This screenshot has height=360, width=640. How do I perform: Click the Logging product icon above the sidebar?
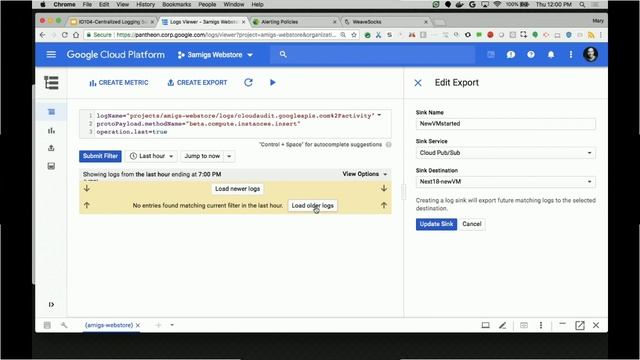tap(51, 82)
